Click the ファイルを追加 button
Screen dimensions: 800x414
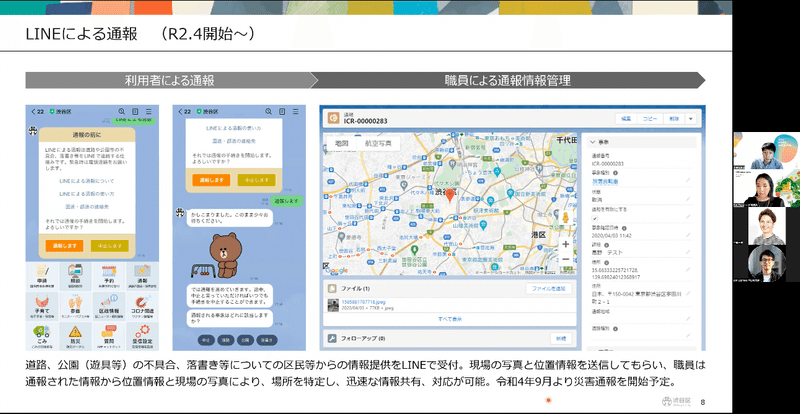coord(549,289)
